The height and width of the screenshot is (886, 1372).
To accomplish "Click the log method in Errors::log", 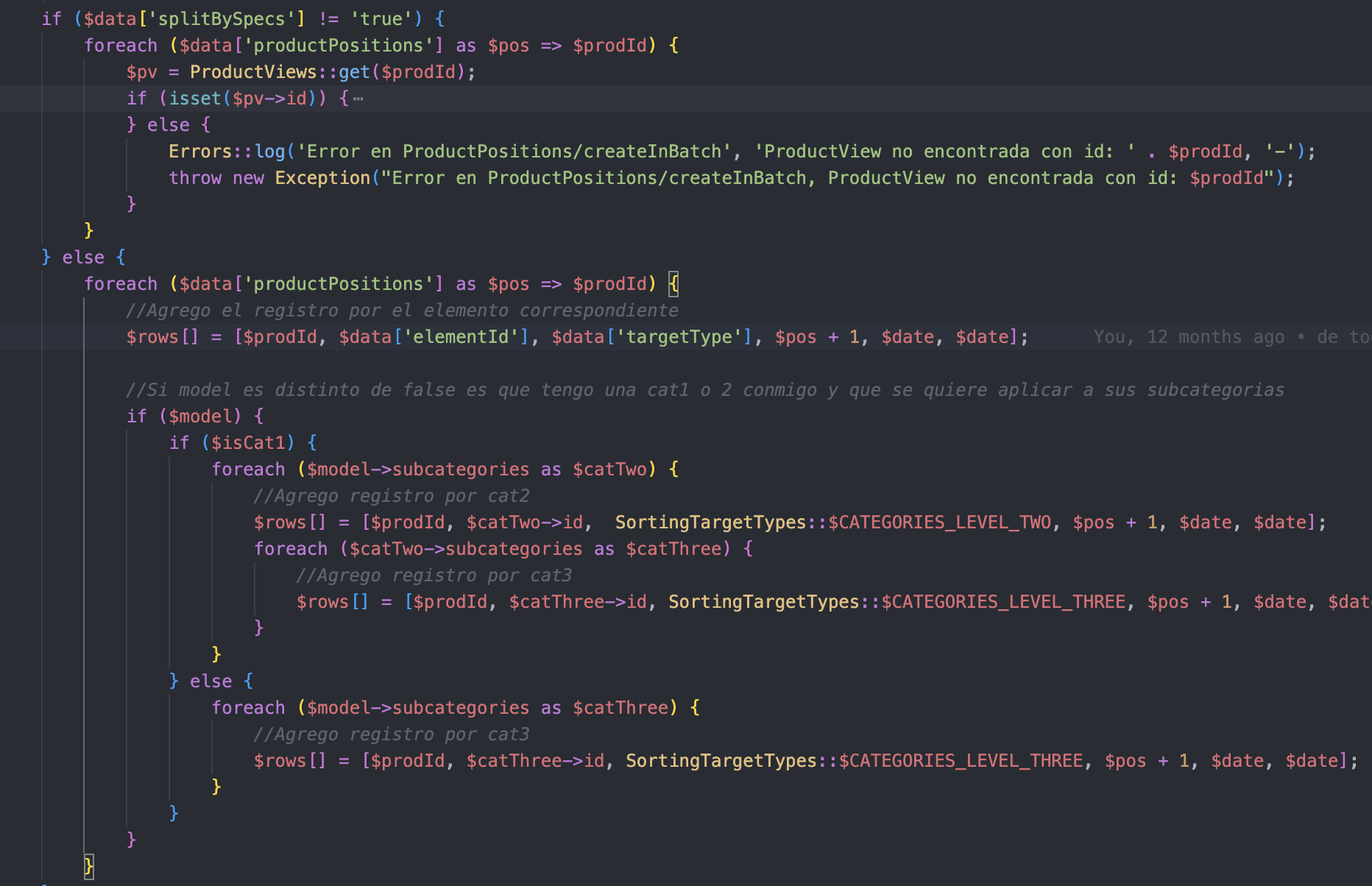I will tap(269, 152).
